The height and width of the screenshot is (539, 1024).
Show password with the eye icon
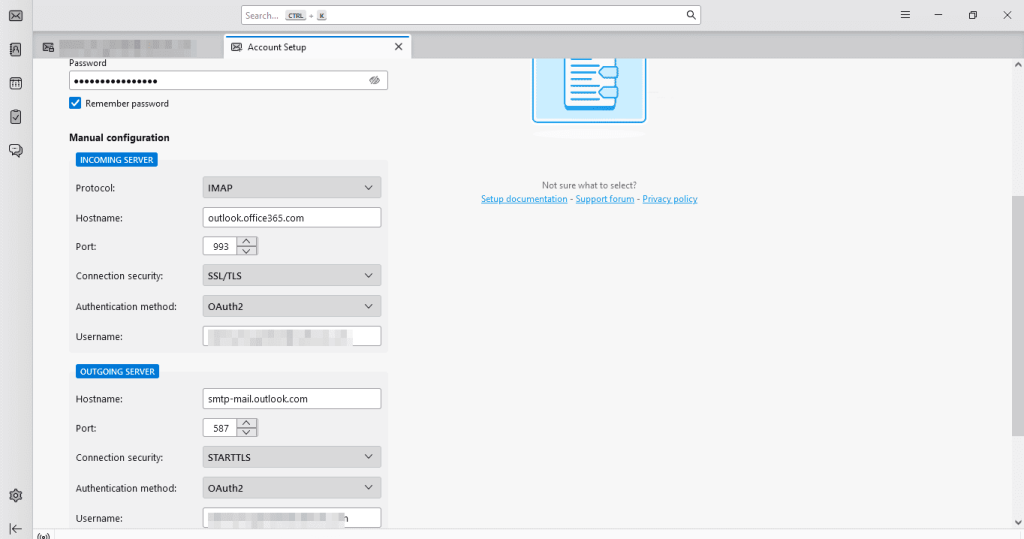pyautogui.click(x=374, y=80)
